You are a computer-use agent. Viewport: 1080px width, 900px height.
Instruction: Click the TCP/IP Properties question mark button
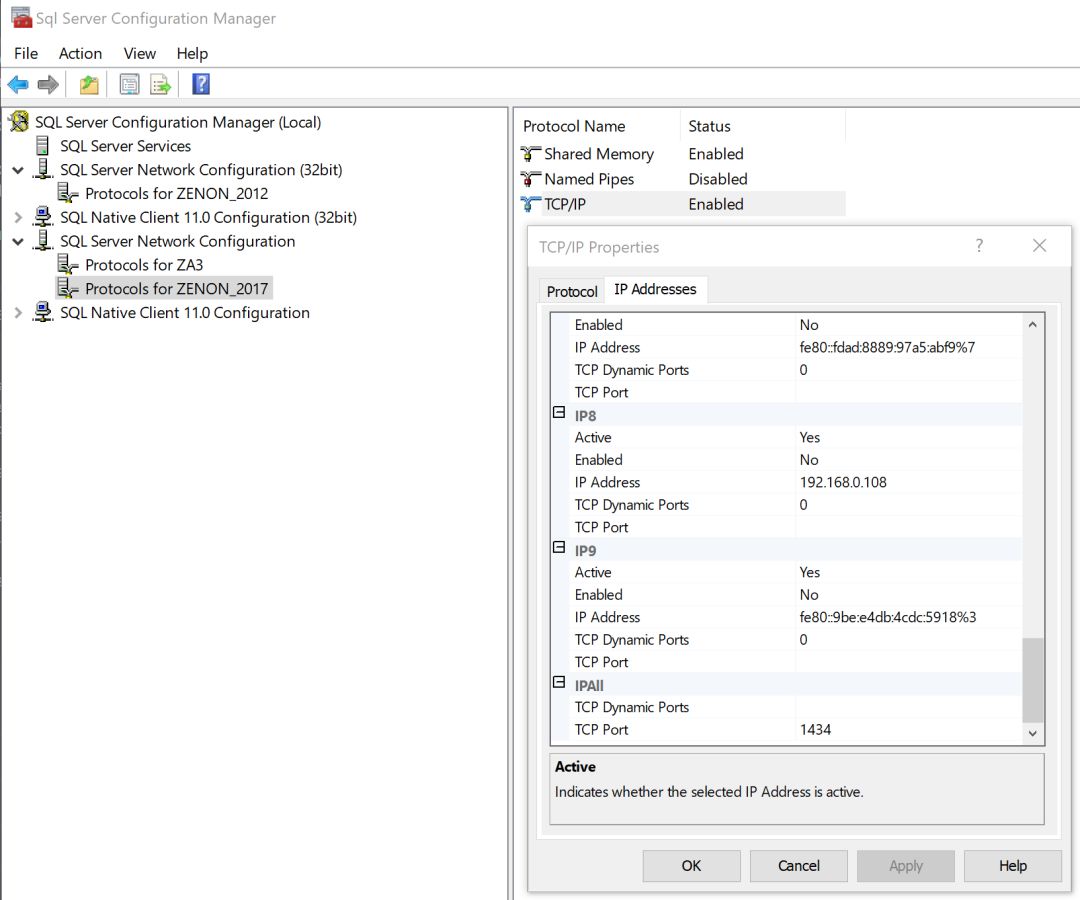979,246
